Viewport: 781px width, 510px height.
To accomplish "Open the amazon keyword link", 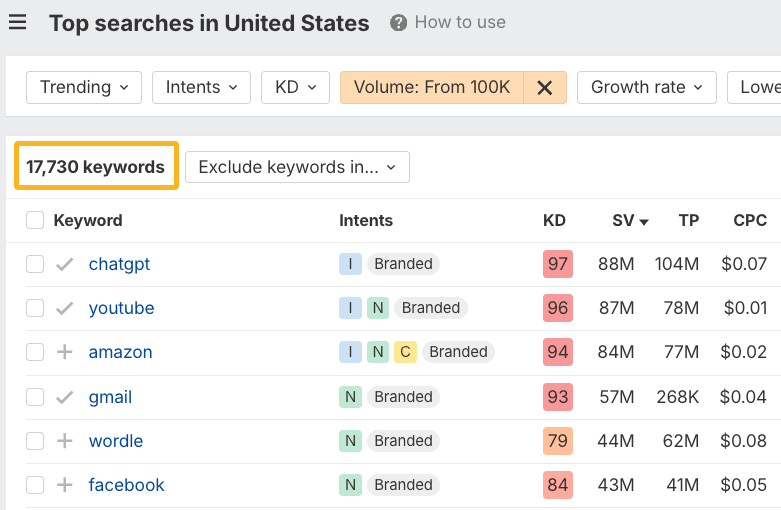I will pos(121,352).
